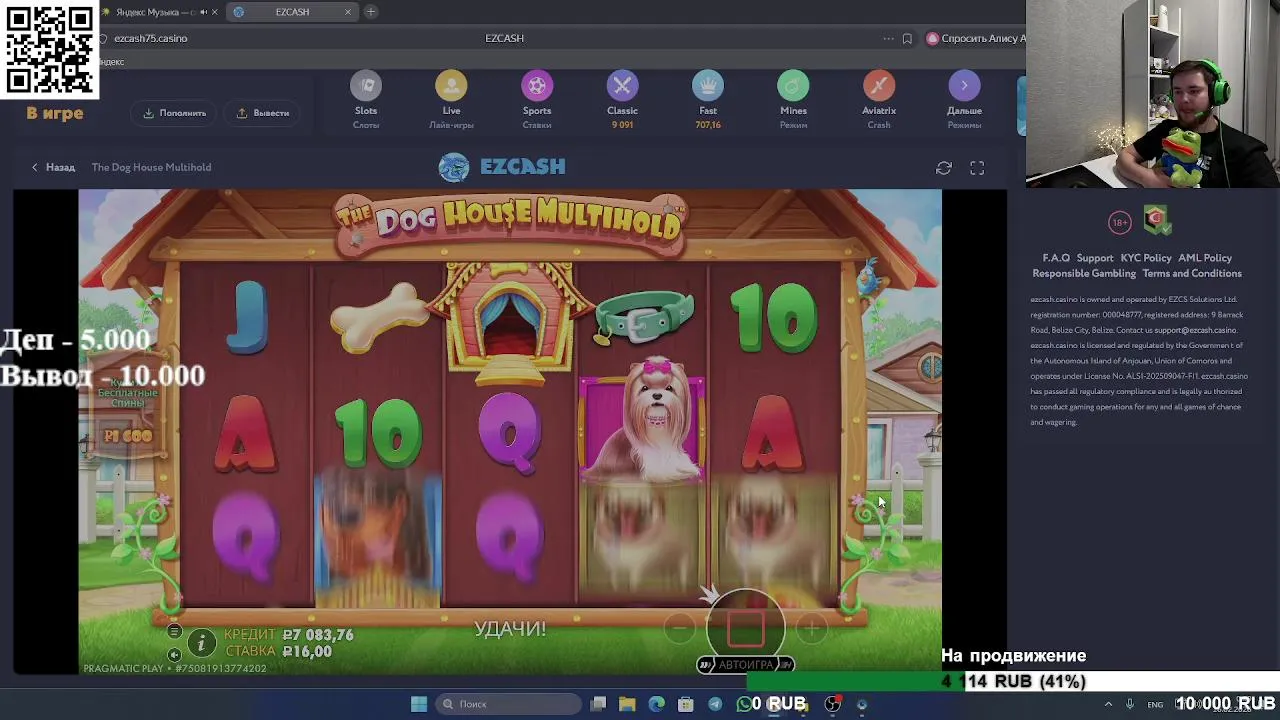Click the 18+ age badge

(1119, 222)
